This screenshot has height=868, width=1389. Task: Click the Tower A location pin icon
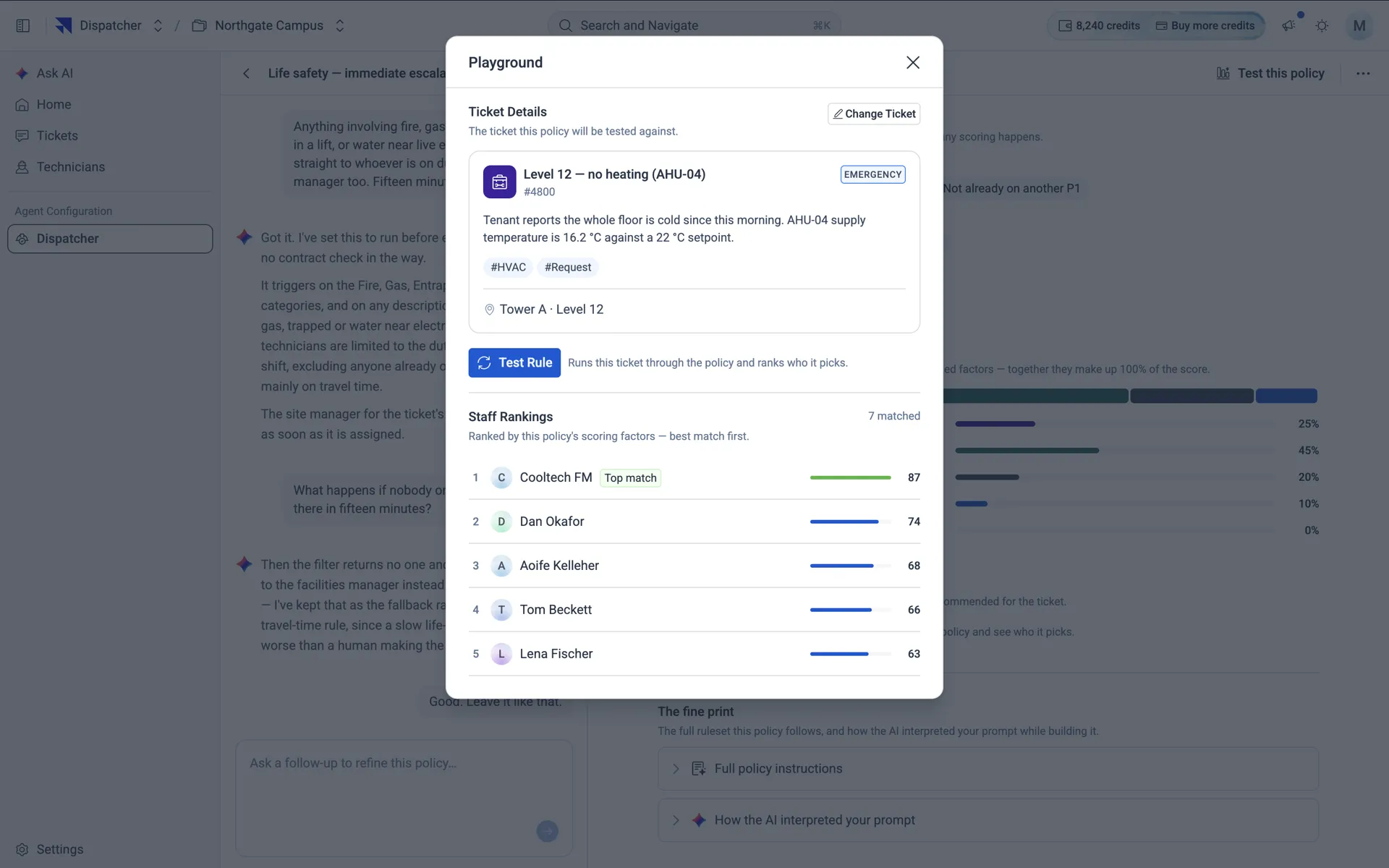click(x=489, y=310)
